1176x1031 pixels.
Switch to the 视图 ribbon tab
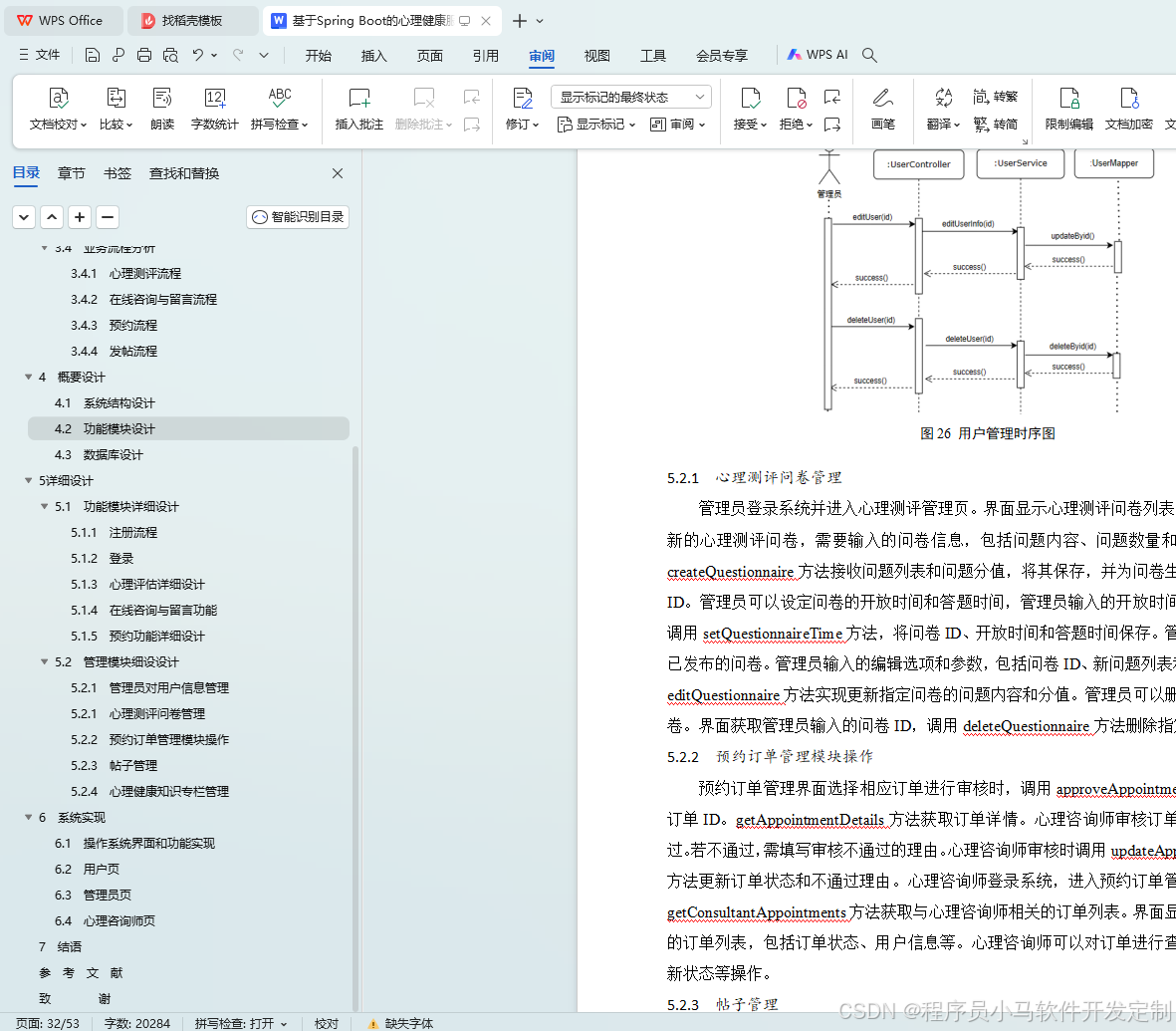tap(597, 56)
